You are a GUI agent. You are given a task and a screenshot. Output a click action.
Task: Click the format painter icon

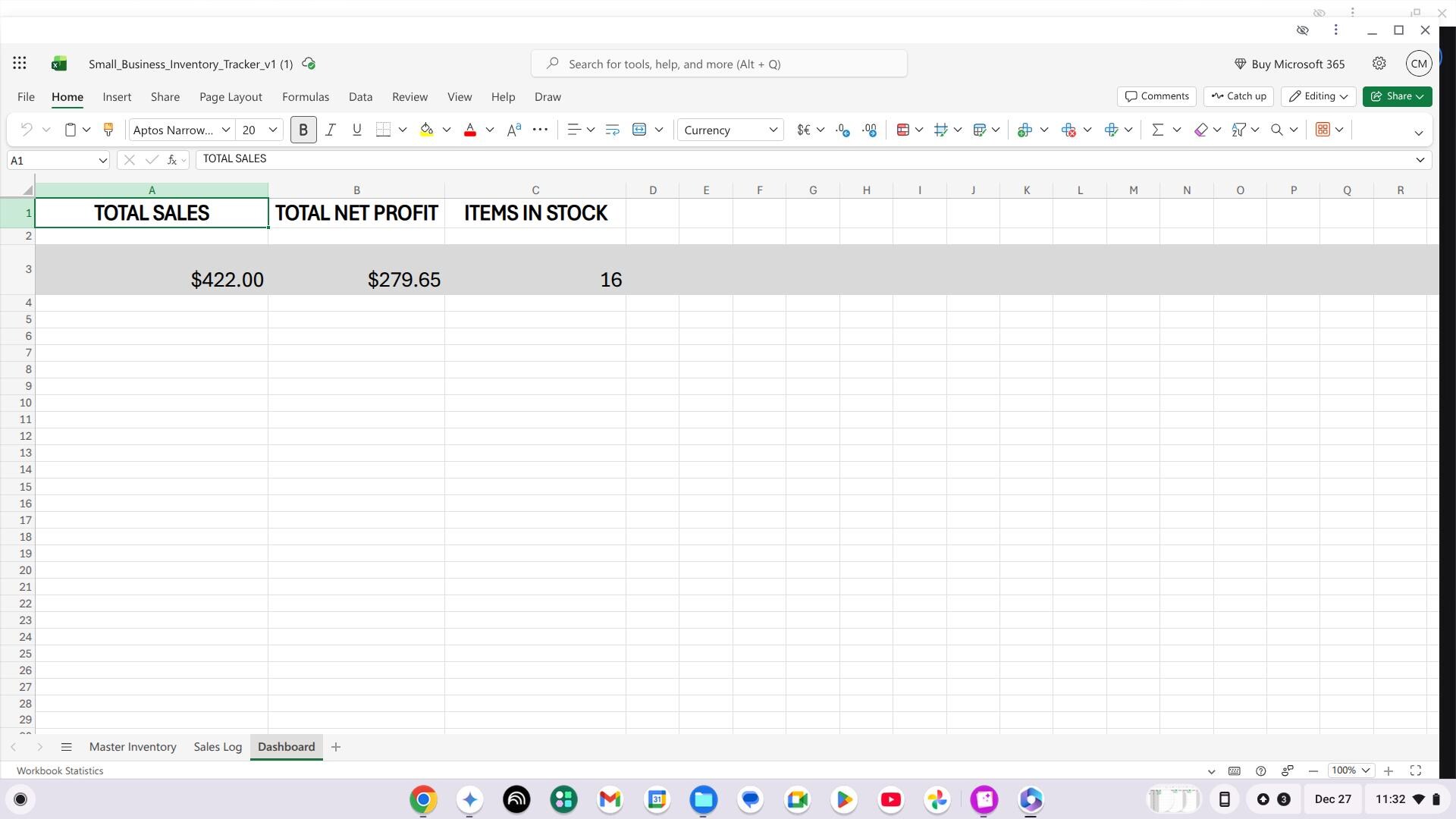(108, 130)
